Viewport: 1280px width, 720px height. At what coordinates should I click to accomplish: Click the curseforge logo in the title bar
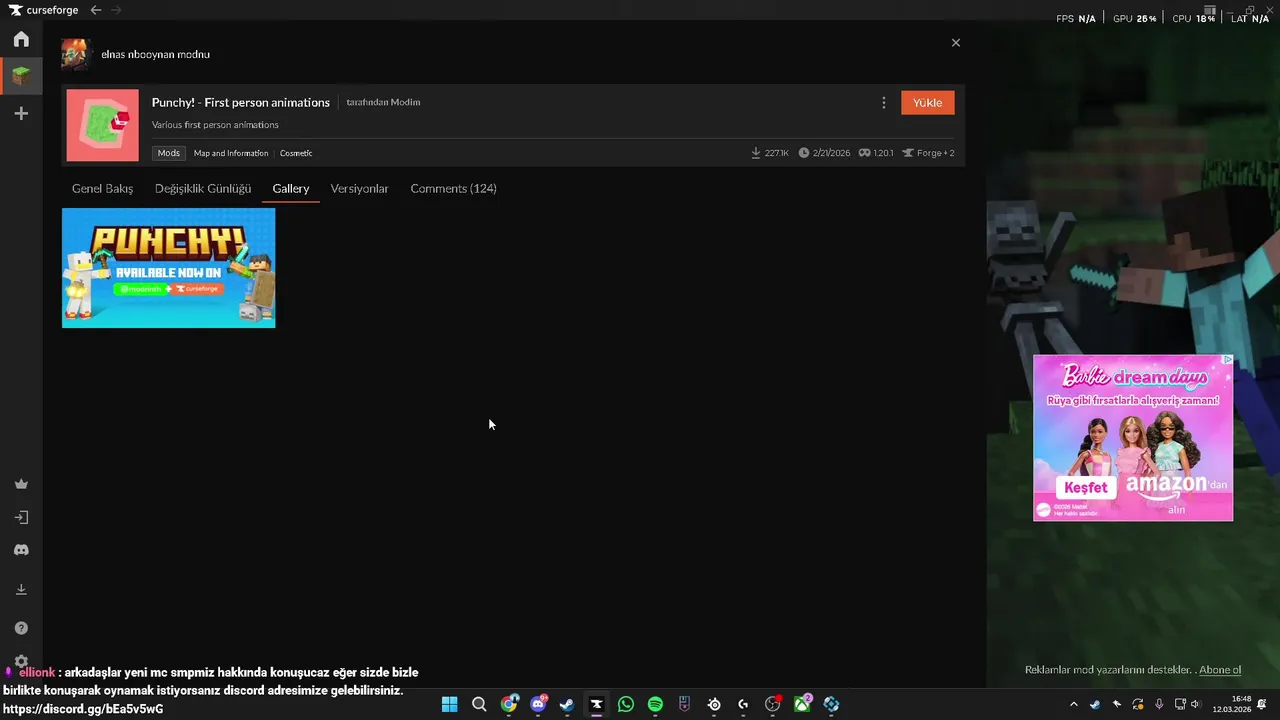pyautogui.click(x=43, y=10)
